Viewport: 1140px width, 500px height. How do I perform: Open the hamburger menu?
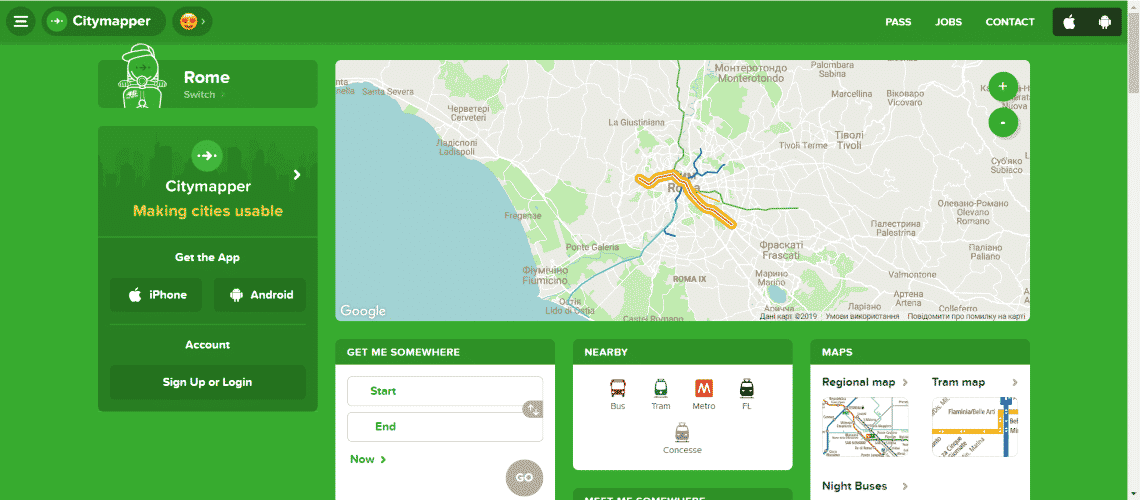pyautogui.click(x=20, y=22)
